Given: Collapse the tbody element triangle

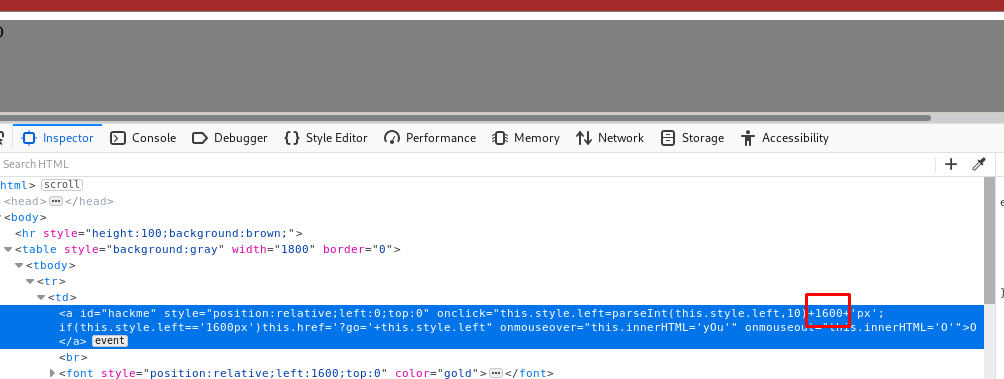Looking at the screenshot, I should [x=19, y=265].
